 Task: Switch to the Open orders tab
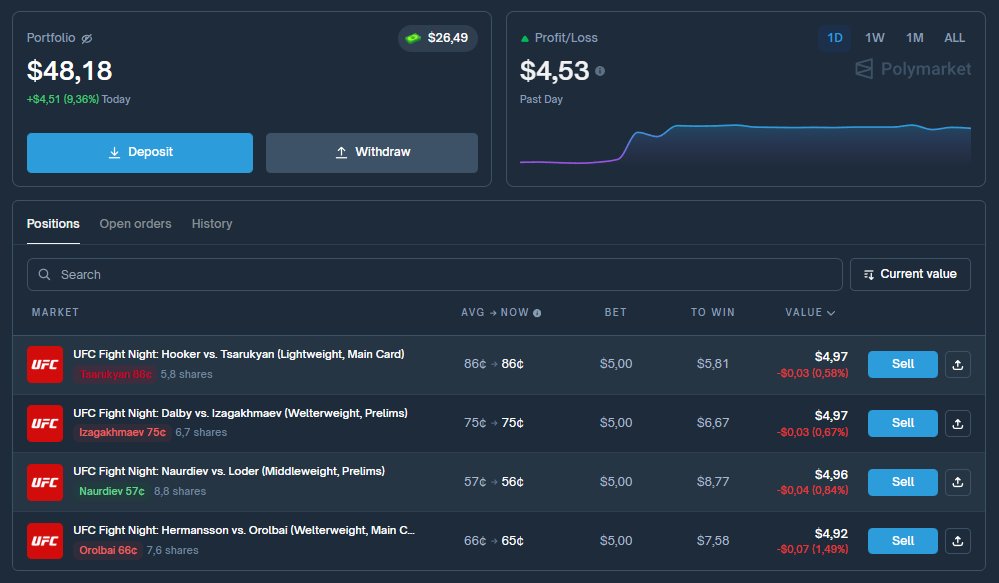click(135, 224)
